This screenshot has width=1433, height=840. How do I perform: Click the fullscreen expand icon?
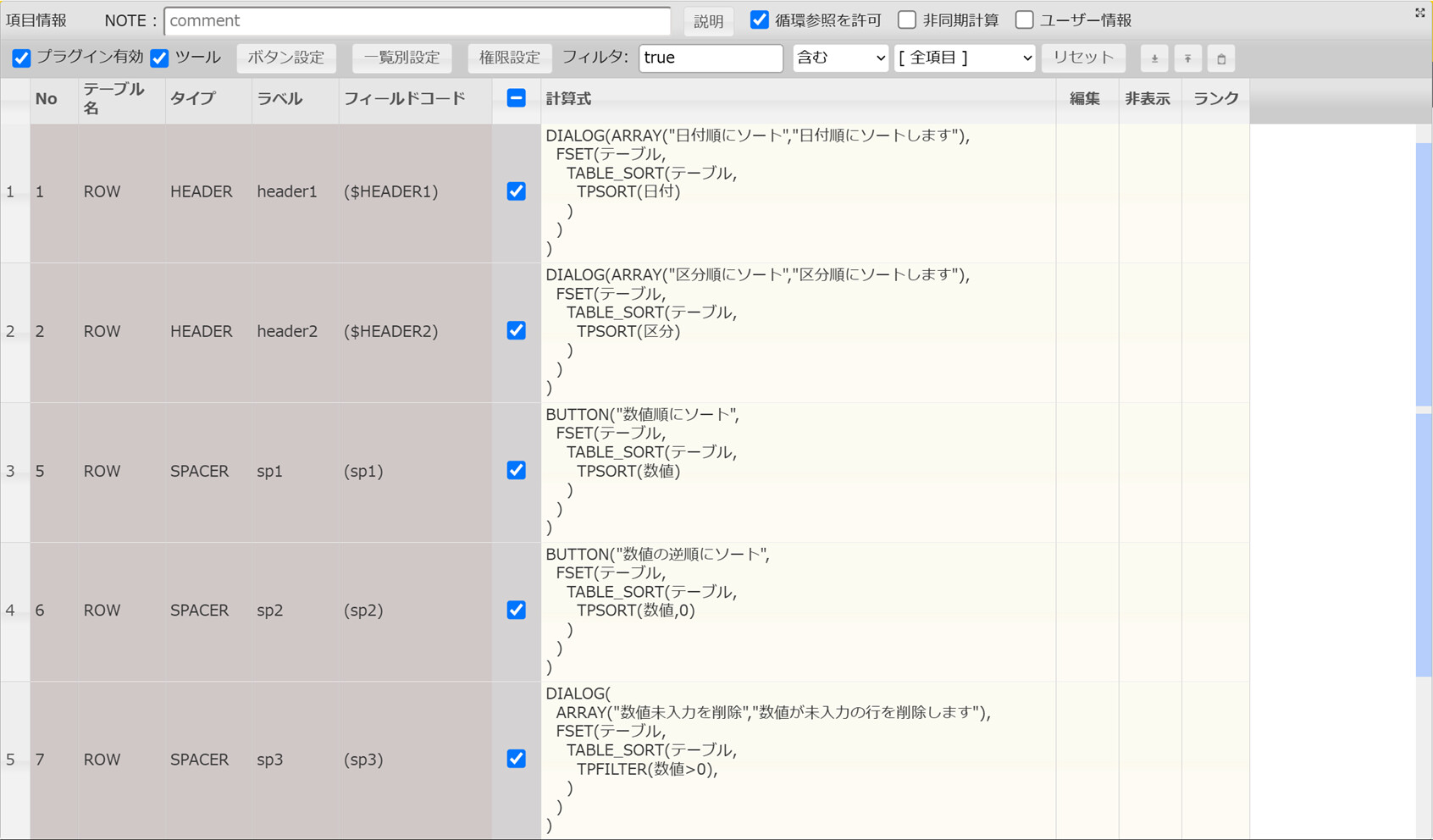point(1419,13)
